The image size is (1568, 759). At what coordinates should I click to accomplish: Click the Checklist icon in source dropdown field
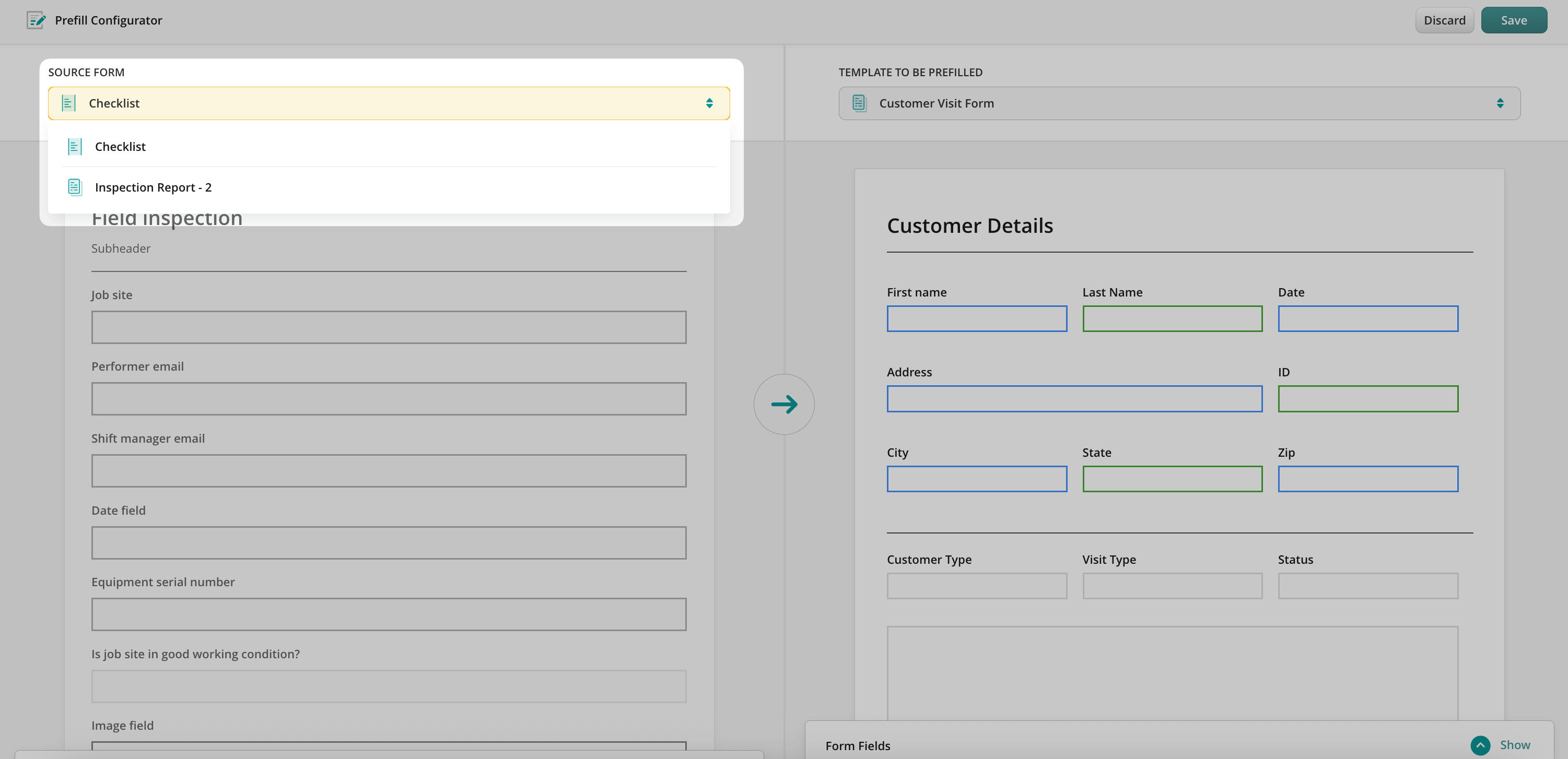[x=69, y=103]
